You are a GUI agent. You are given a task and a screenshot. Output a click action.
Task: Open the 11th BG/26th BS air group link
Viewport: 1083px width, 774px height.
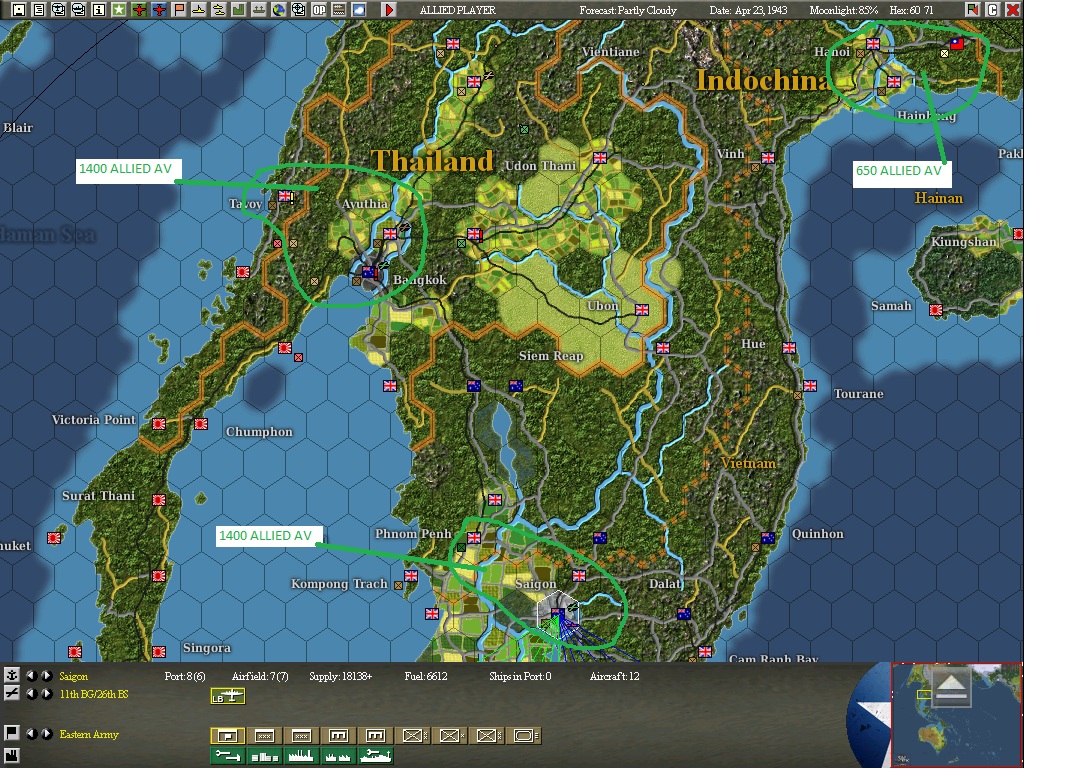(94, 695)
